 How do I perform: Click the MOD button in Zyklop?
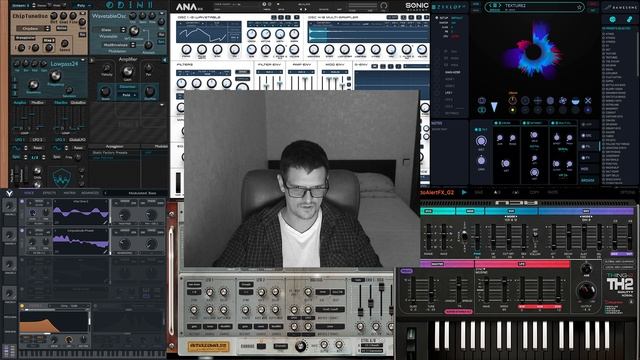coord(584,169)
